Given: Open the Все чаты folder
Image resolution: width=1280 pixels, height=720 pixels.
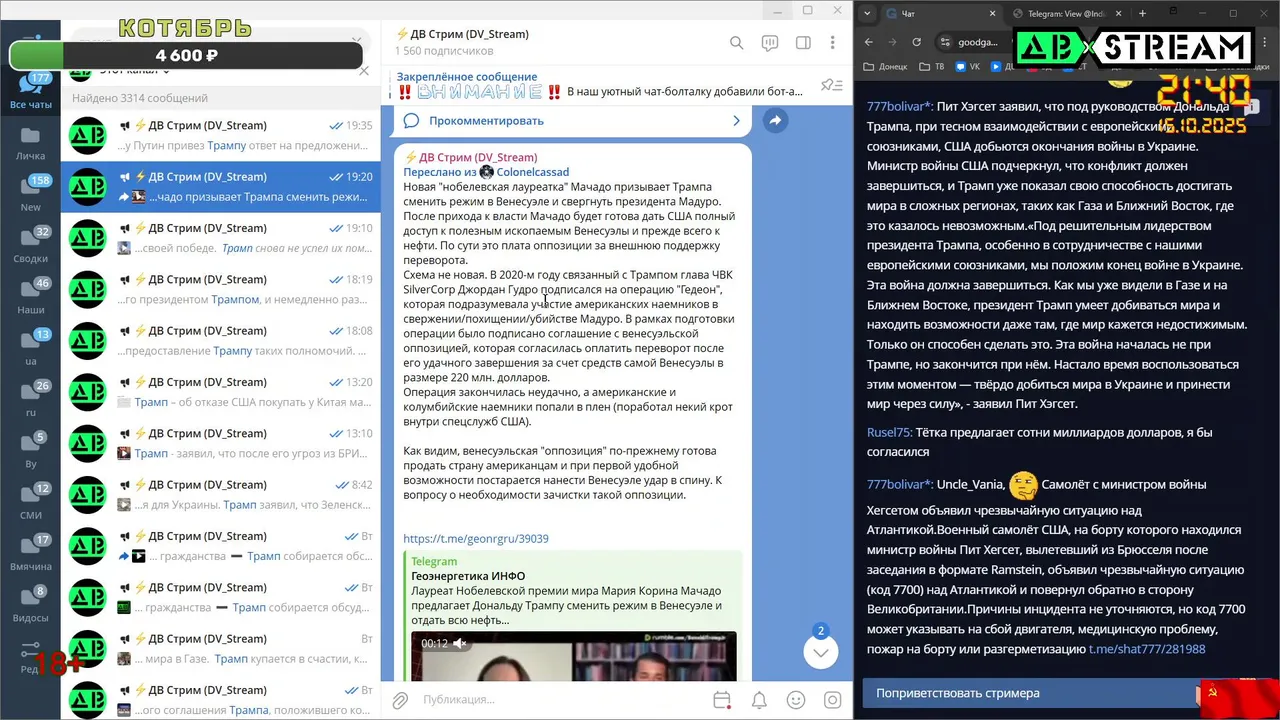Looking at the screenshot, I should 31,90.
